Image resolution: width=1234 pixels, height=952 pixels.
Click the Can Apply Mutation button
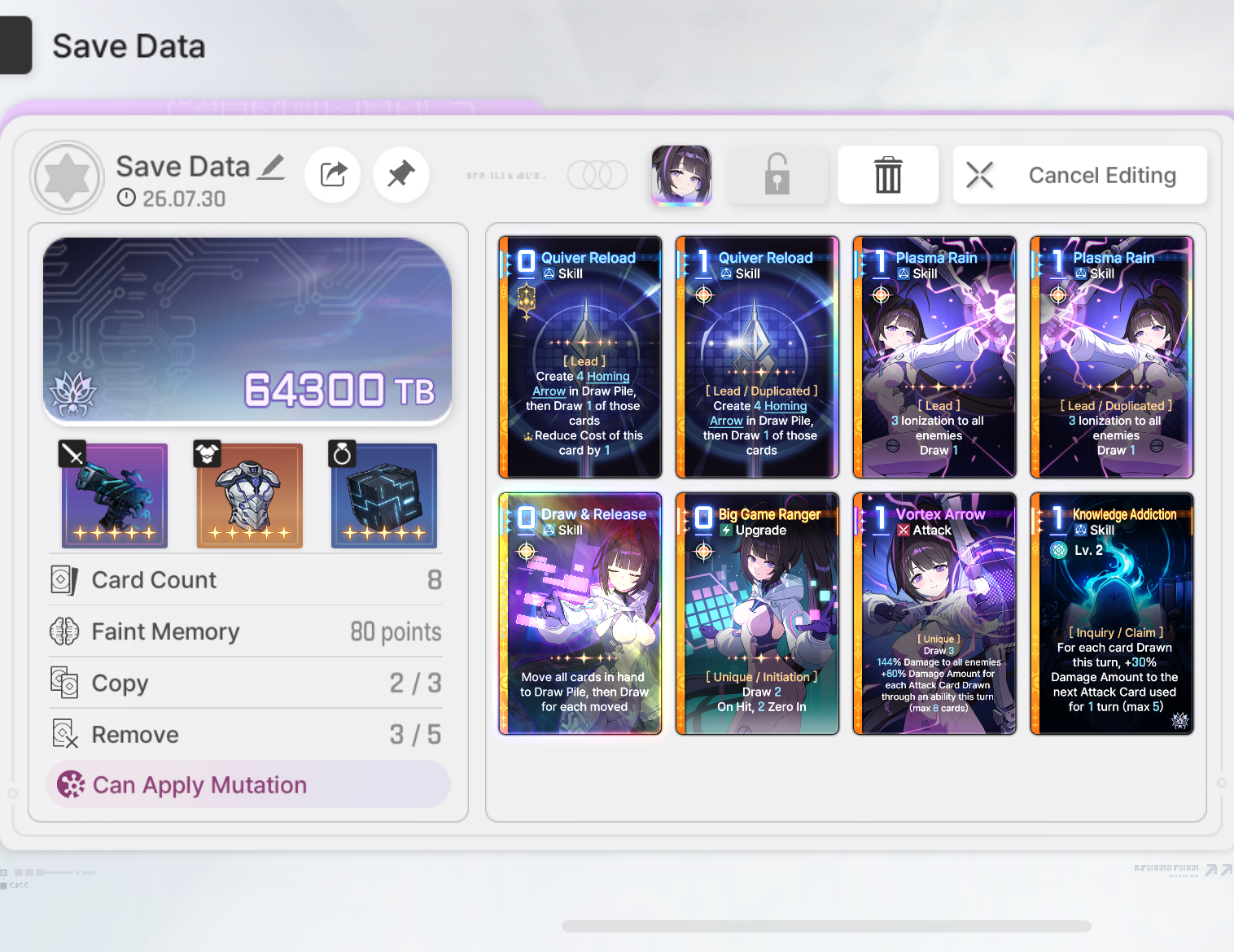click(248, 784)
